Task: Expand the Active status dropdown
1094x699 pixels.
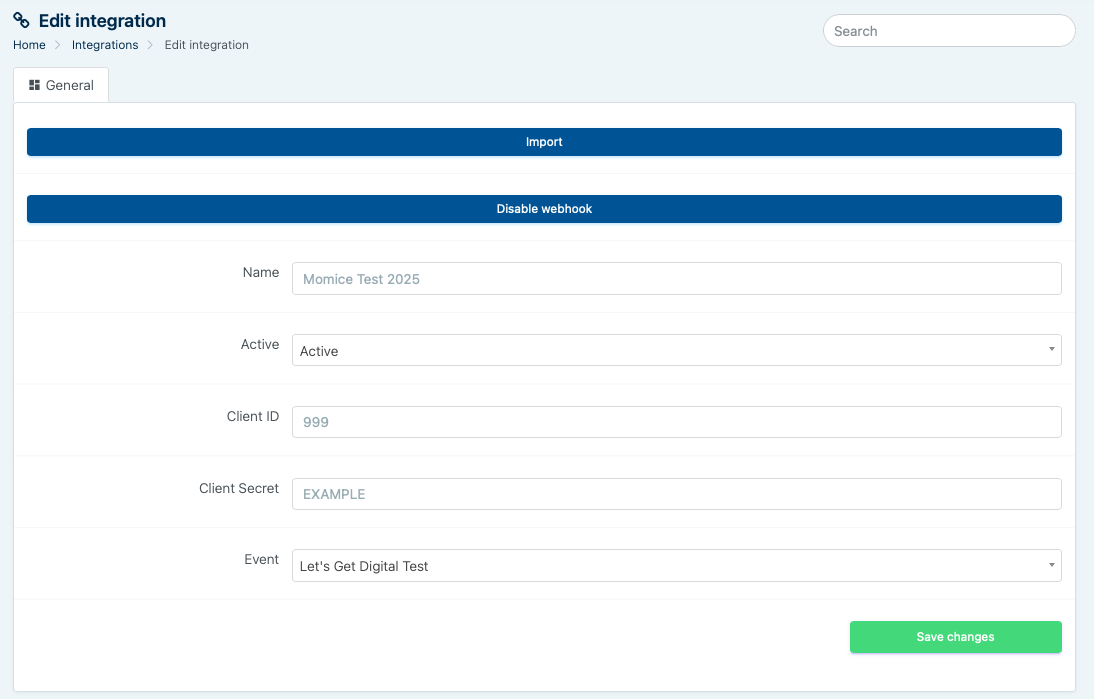Action: 676,350
